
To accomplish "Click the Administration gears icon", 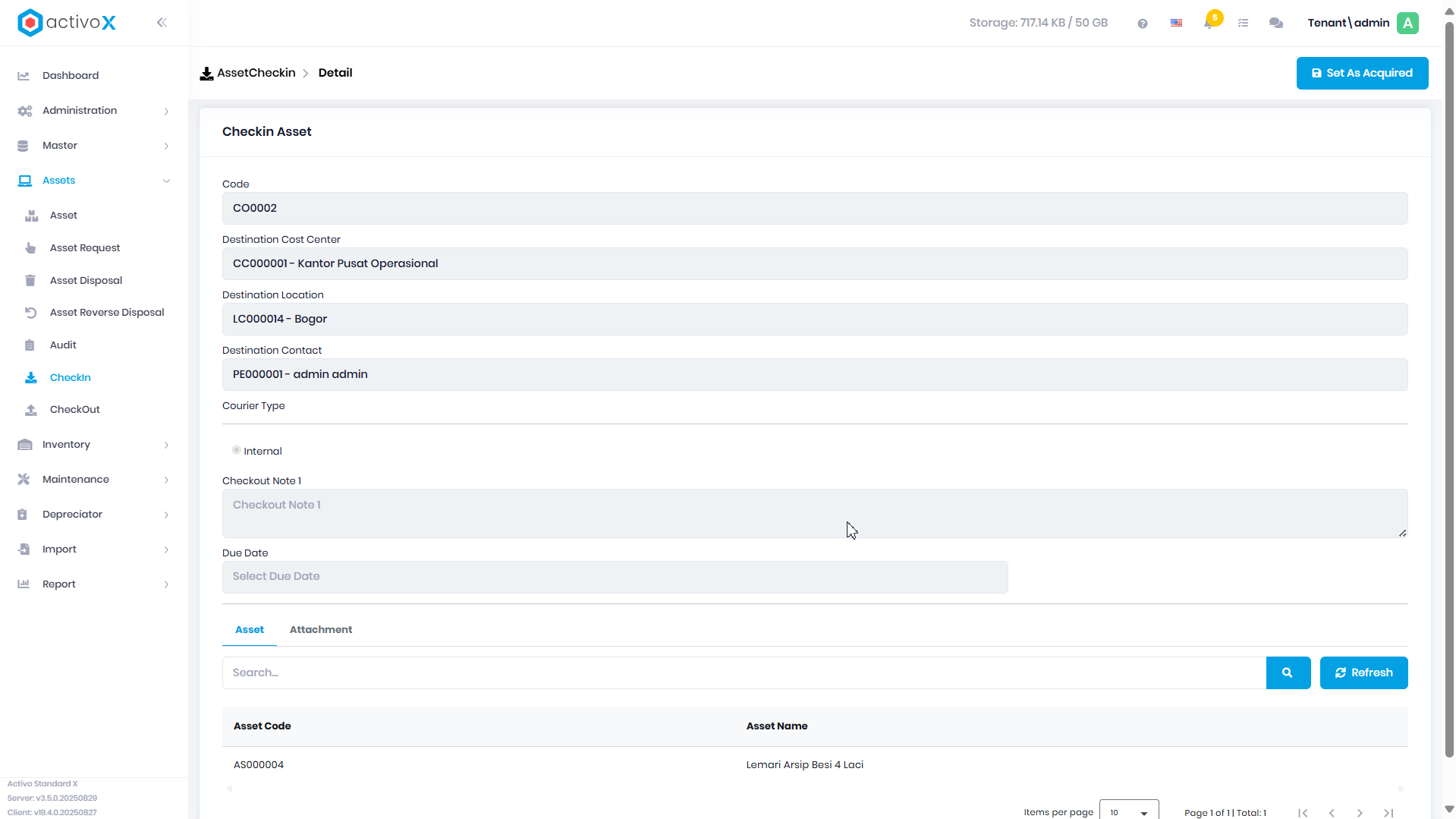I will click(x=24, y=111).
